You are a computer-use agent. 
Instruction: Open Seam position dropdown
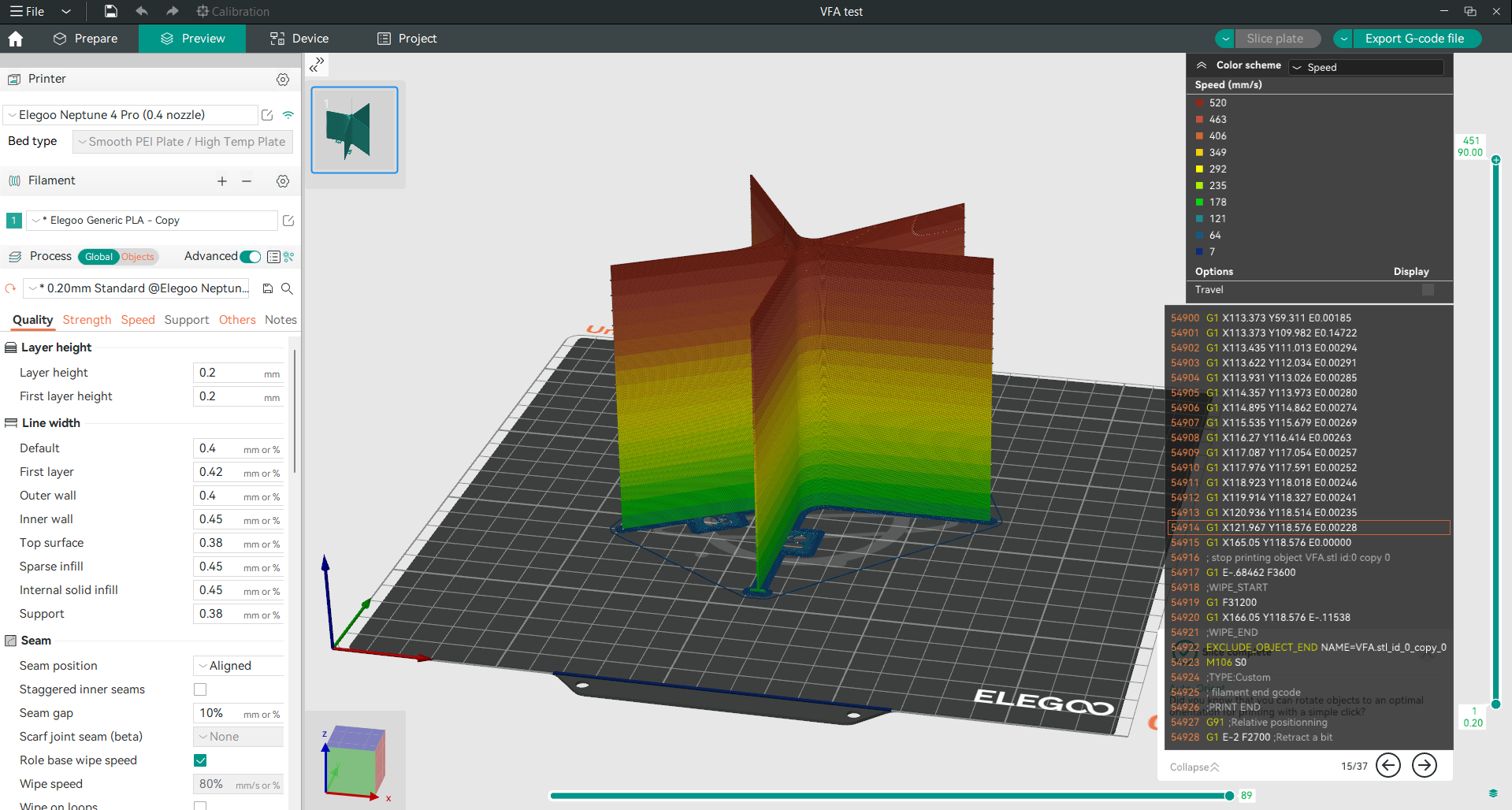239,666
